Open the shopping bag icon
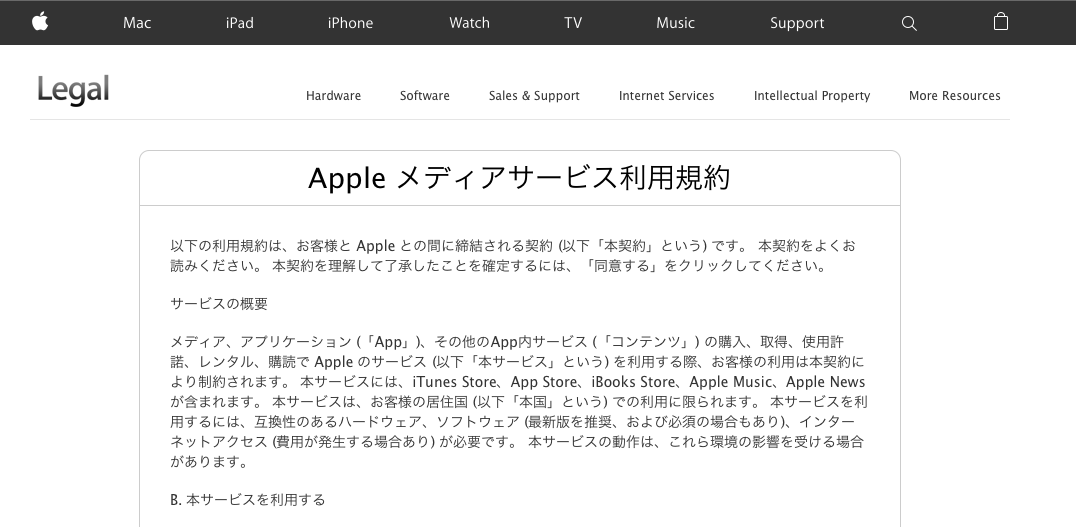Viewport: 1076px width, 527px height. pyautogui.click(x=1001, y=22)
